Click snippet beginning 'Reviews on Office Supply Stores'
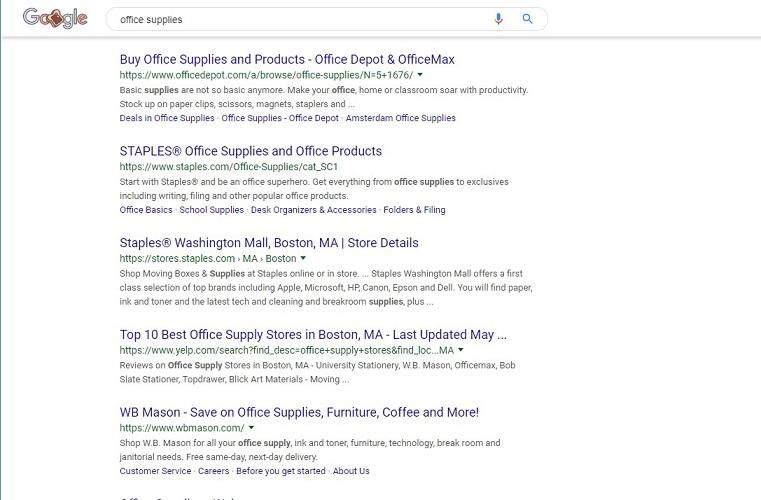 (x=317, y=372)
